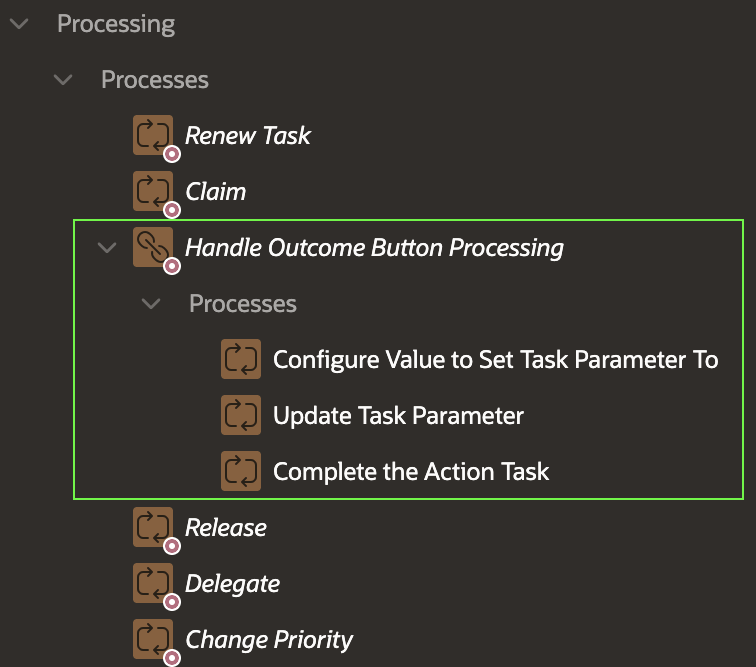Select the Update Task Parameter process
This screenshot has height=667, width=756.
(398, 415)
